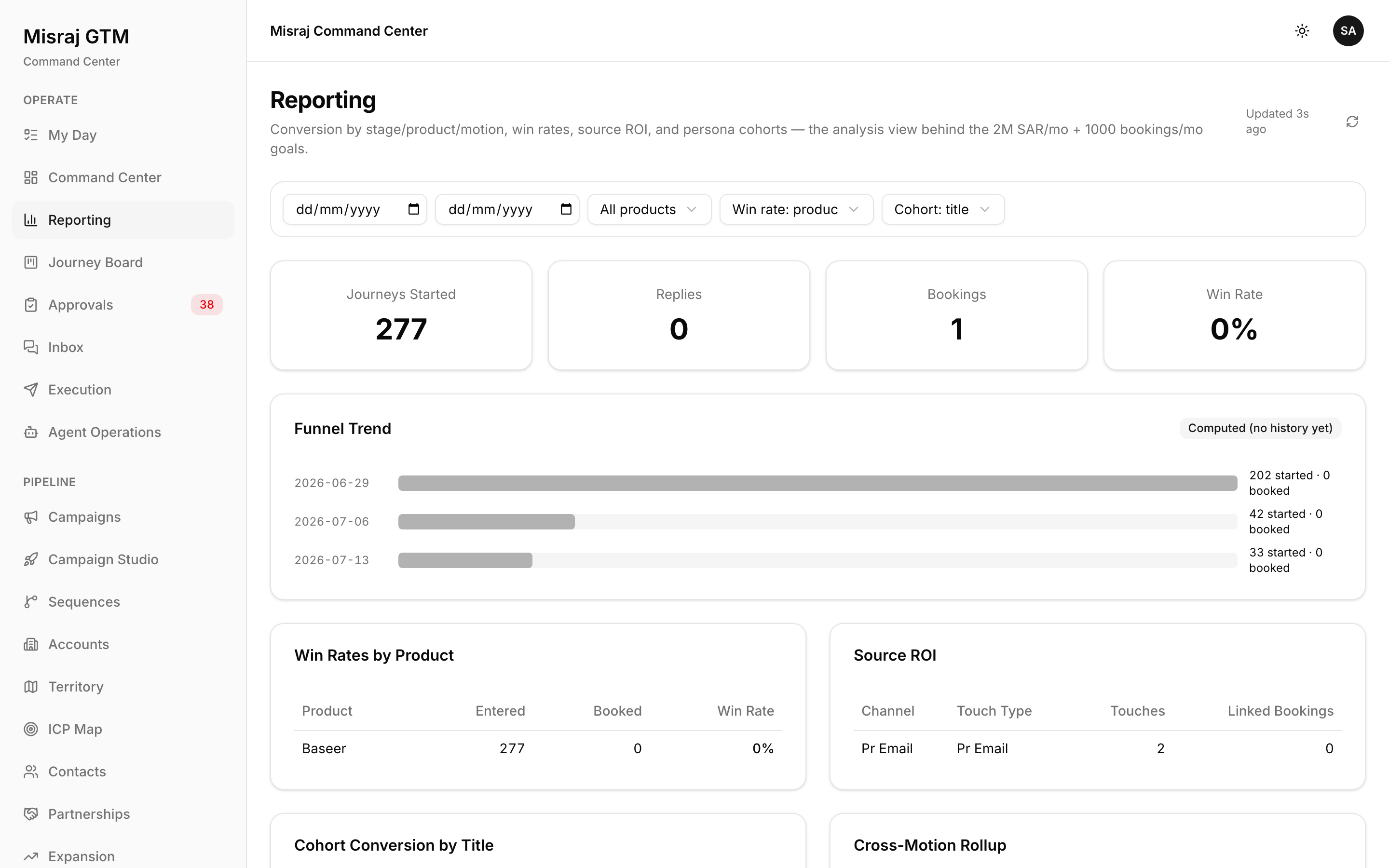The image size is (1389, 868).
Task: Click the Contacts people icon
Action: tap(31, 772)
